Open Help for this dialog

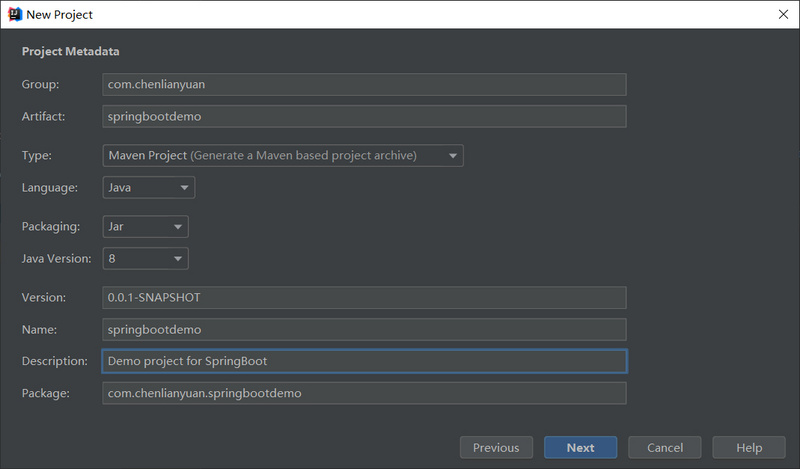(x=749, y=448)
